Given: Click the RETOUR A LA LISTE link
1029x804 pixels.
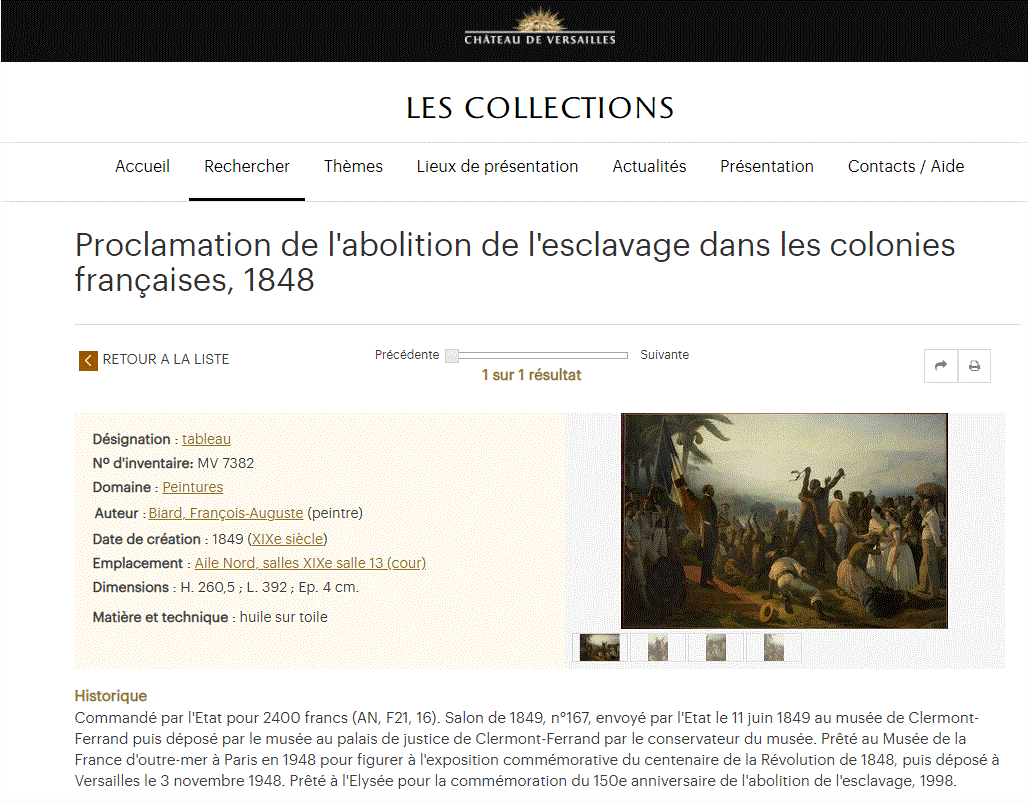Looking at the screenshot, I should [x=166, y=360].
